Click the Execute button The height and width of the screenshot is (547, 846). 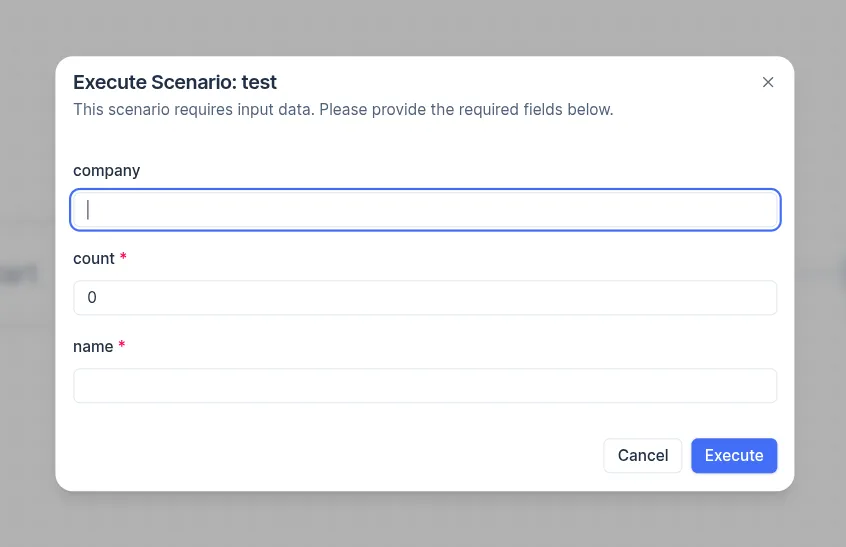click(x=734, y=455)
